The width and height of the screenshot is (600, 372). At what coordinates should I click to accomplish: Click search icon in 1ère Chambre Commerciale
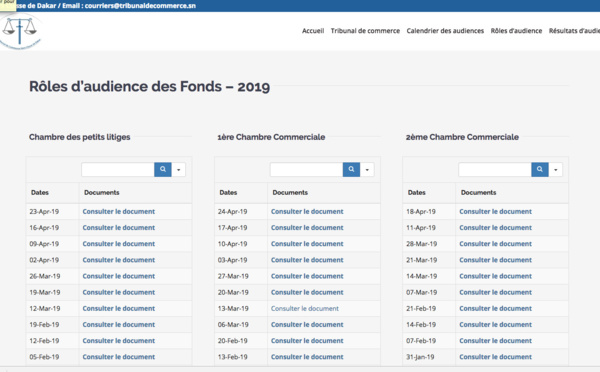click(351, 169)
